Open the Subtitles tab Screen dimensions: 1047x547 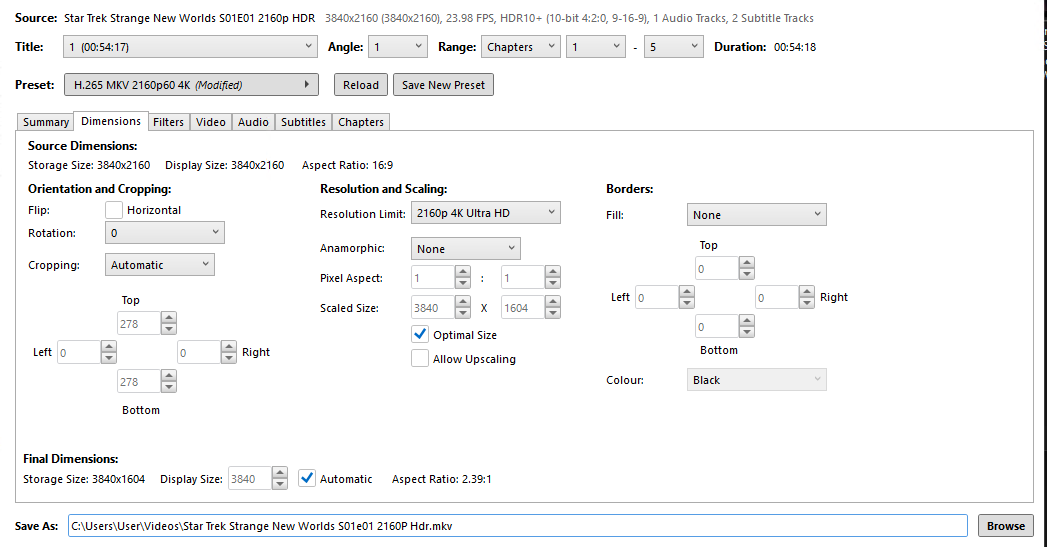303,122
